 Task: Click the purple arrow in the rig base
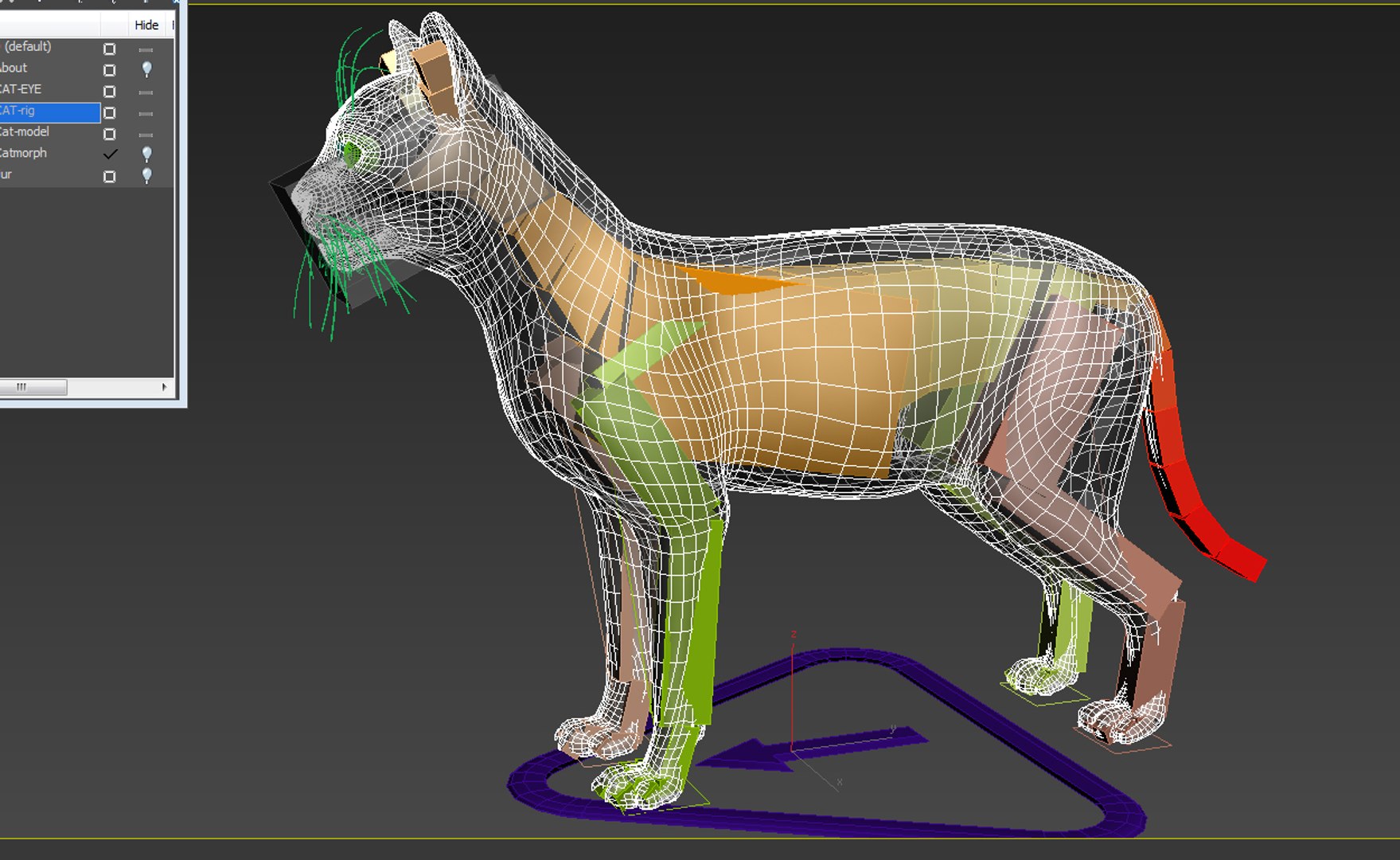click(x=812, y=749)
